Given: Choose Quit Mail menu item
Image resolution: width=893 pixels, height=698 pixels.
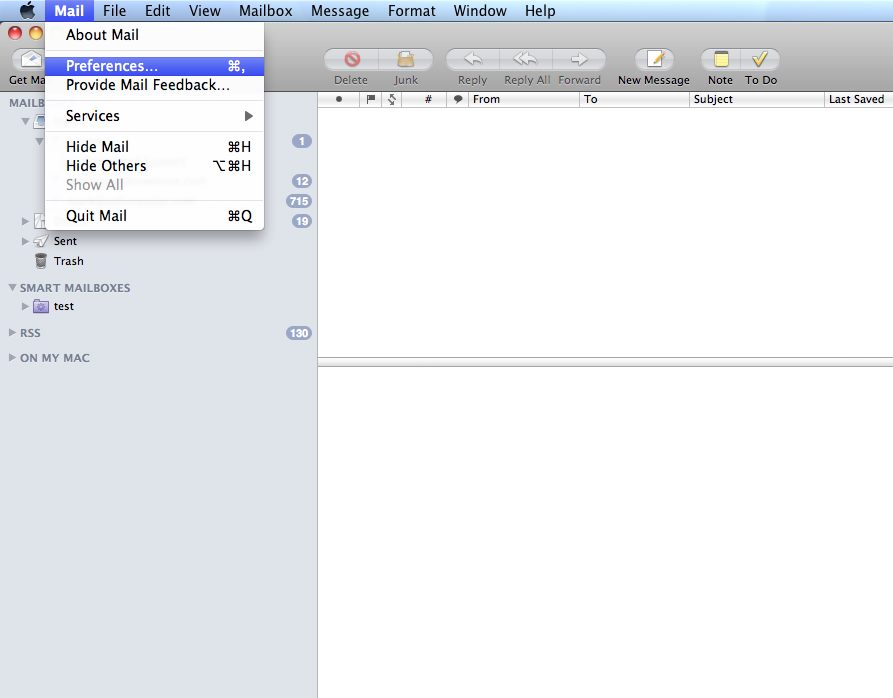Looking at the screenshot, I should (x=154, y=216).
